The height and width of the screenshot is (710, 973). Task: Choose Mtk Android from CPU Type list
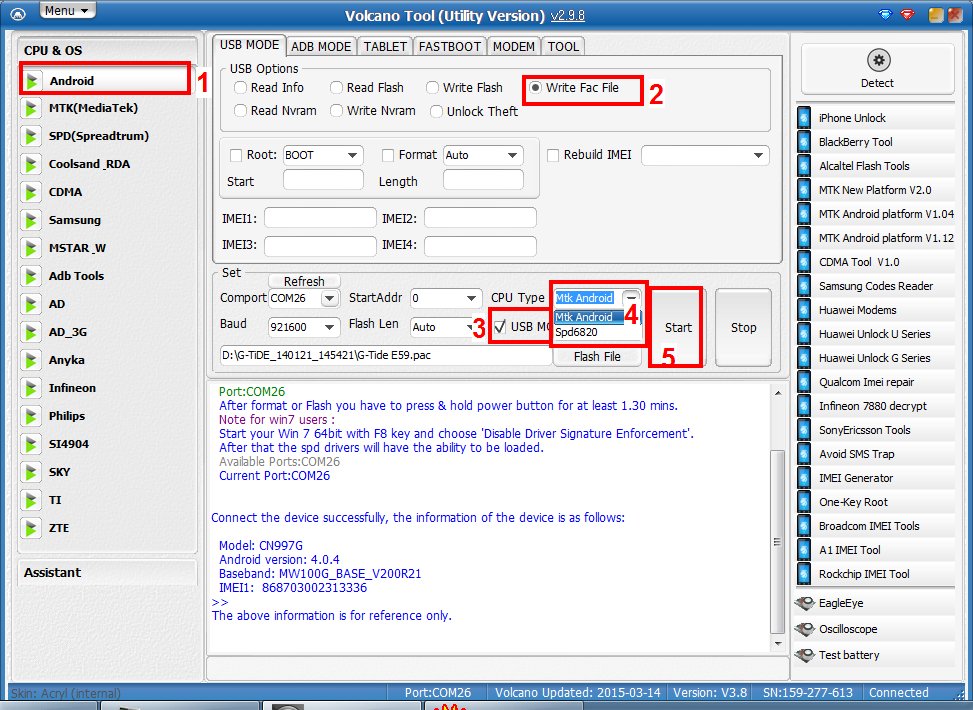tap(584, 317)
